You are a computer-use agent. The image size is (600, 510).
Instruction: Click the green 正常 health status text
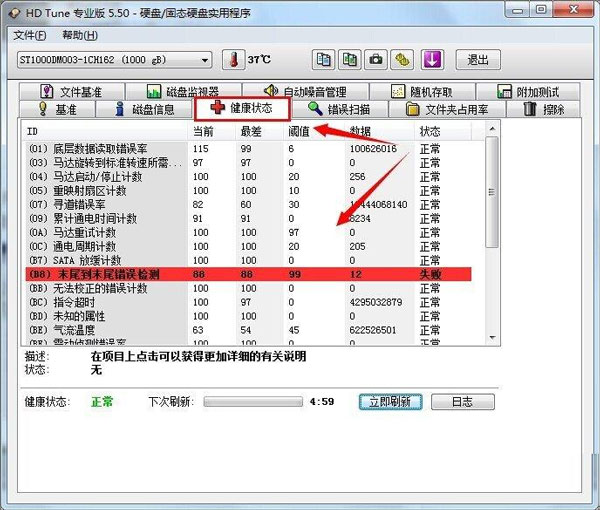coord(102,402)
